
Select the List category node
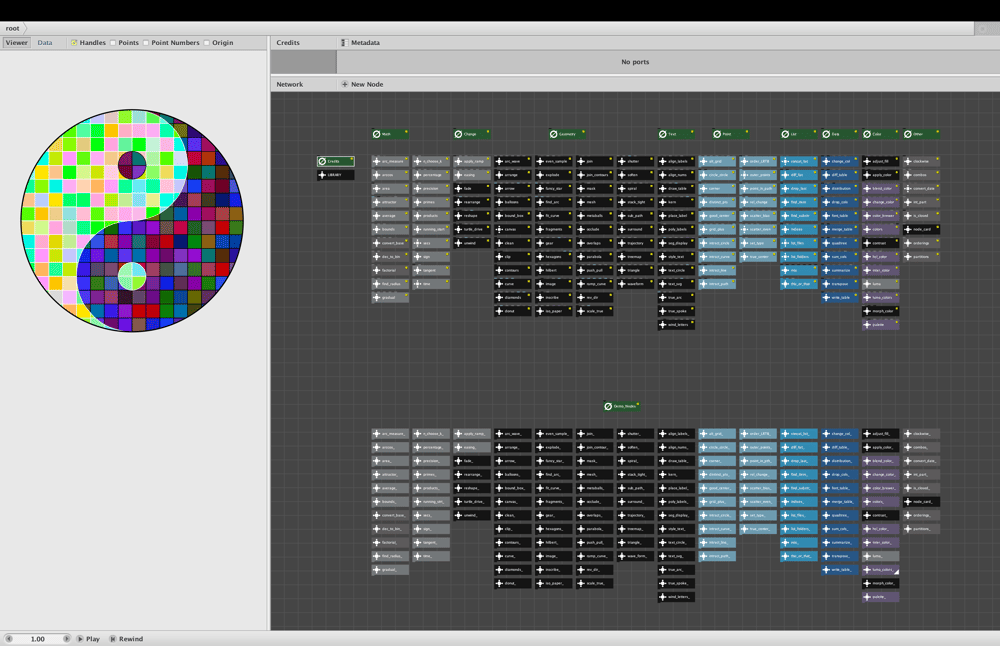point(798,134)
